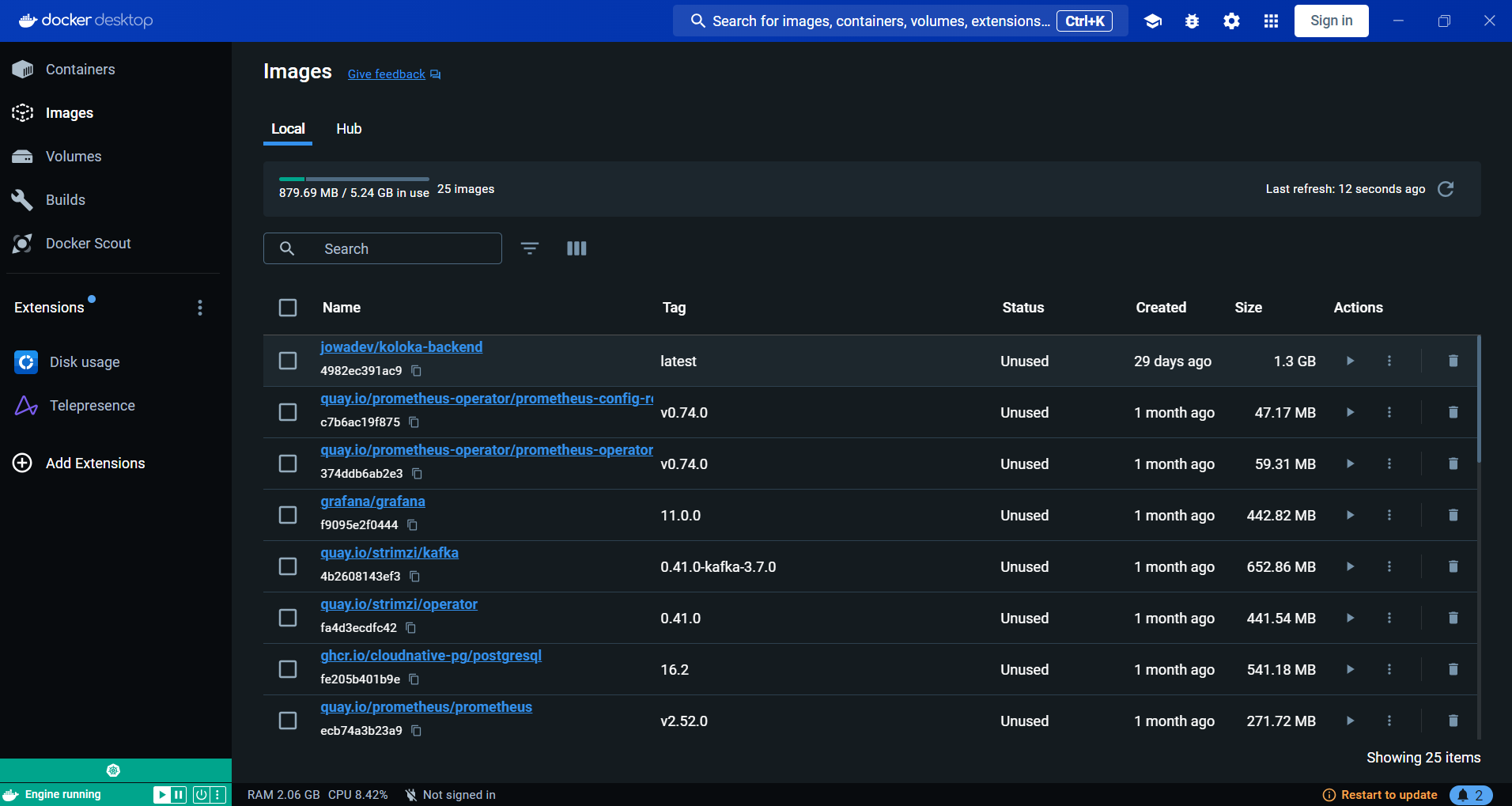Tick the quay.io/strimzi/operator row checkbox
The height and width of the screenshot is (806, 1512).
click(x=288, y=618)
